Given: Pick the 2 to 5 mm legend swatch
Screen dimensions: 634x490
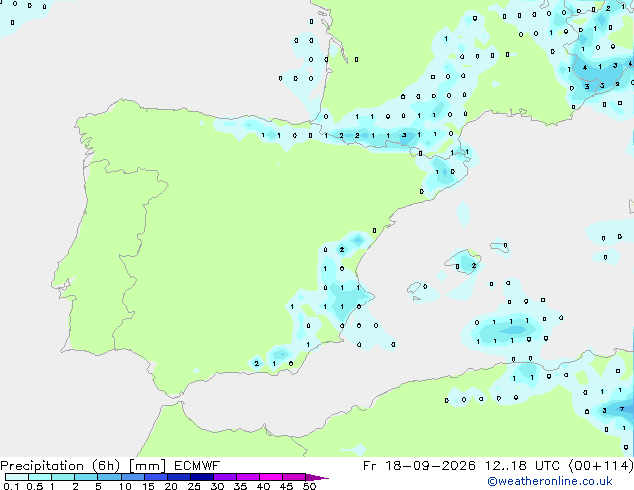Looking at the screenshot, I should (86, 477).
